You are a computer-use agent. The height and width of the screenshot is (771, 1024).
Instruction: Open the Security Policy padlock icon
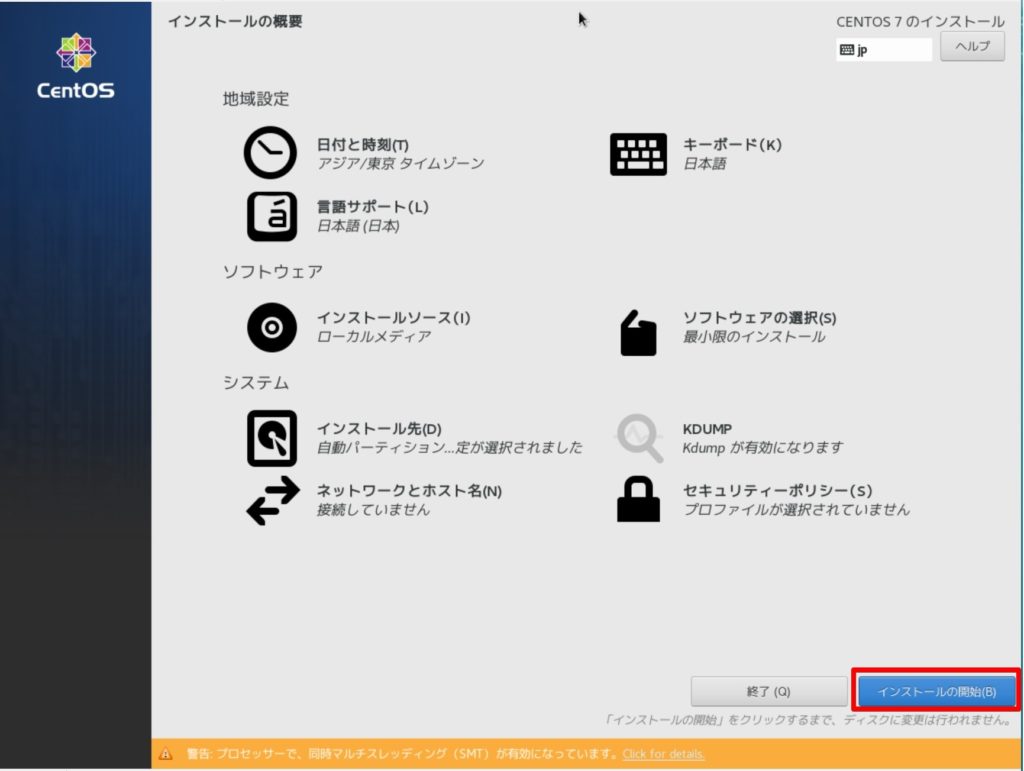638,499
